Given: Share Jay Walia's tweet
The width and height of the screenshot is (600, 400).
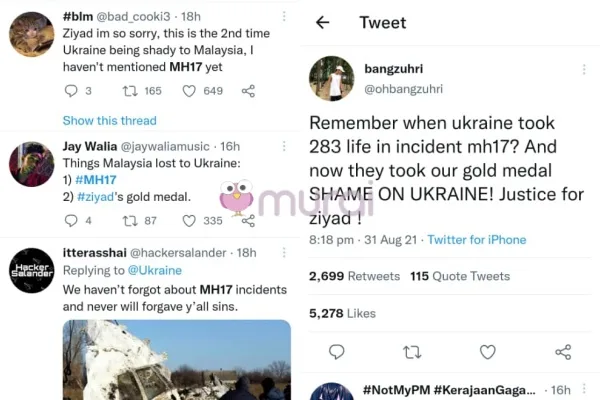Looking at the screenshot, I should click(x=248, y=220).
